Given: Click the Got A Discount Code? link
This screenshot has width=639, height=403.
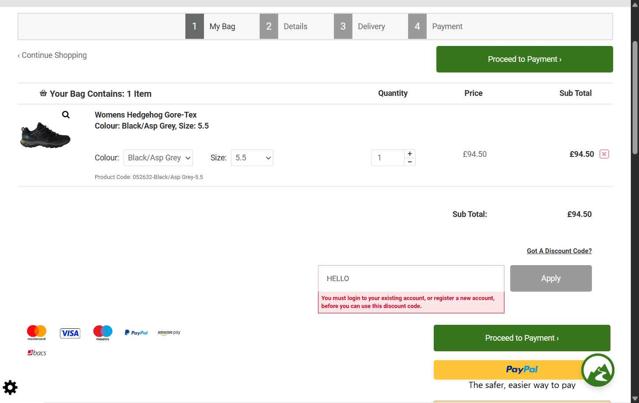Looking at the screenshot, I should (559, 251).
